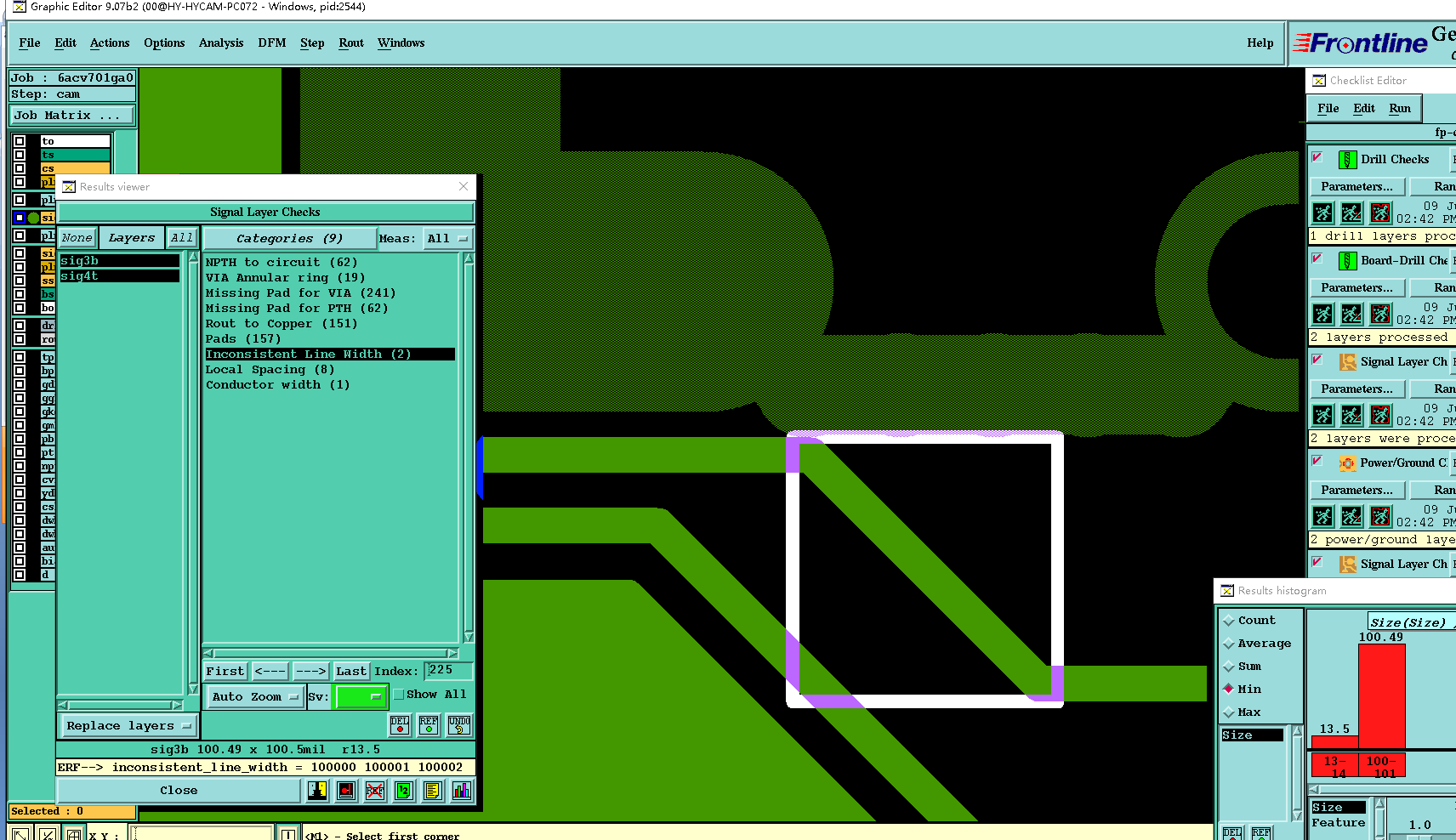Open the Help menu

1260,43
